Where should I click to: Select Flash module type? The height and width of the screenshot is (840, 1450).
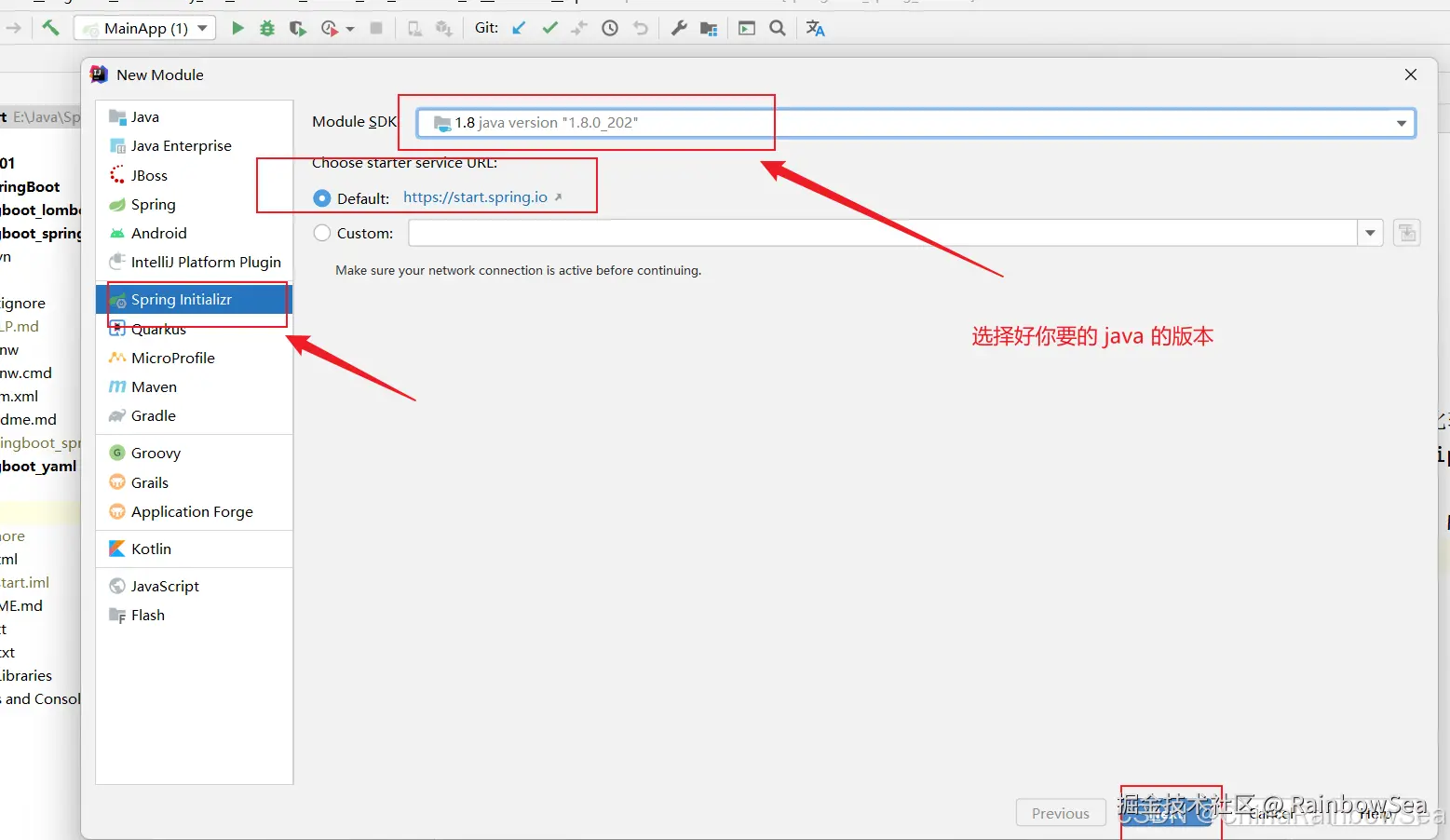click(195, 615)
